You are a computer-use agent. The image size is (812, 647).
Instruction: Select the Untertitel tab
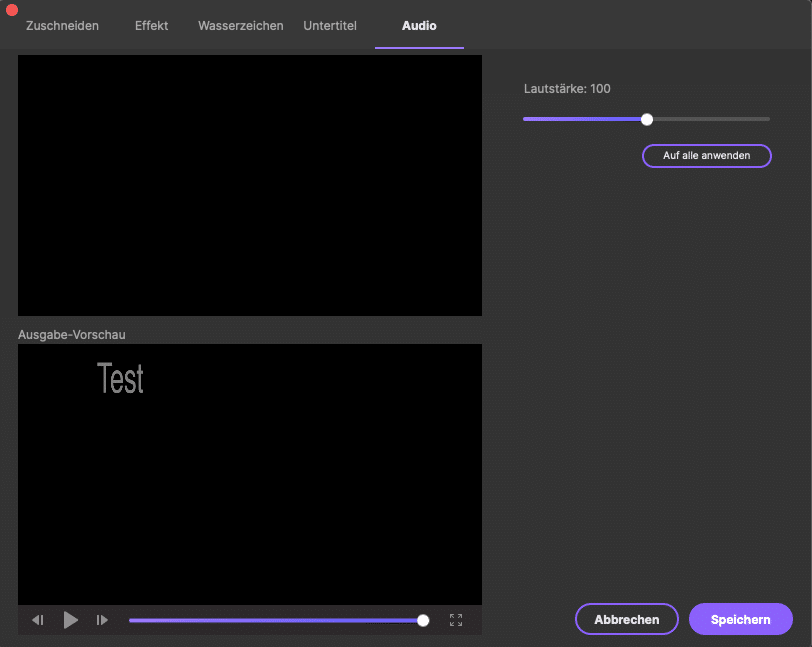click(x=330, y=26)
